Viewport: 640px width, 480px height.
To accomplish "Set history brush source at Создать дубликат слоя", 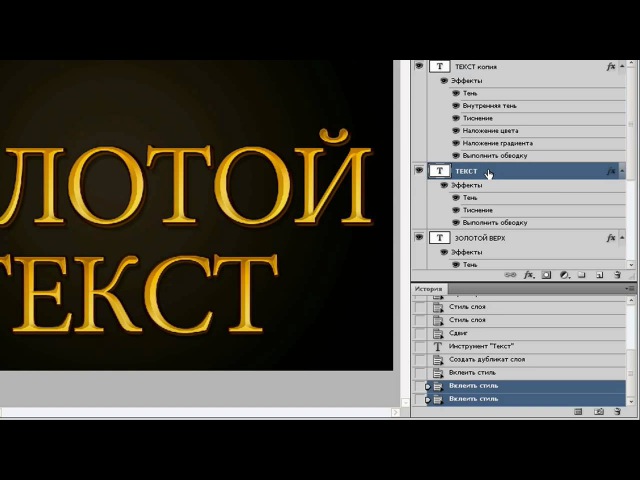I will click(420, 360).
